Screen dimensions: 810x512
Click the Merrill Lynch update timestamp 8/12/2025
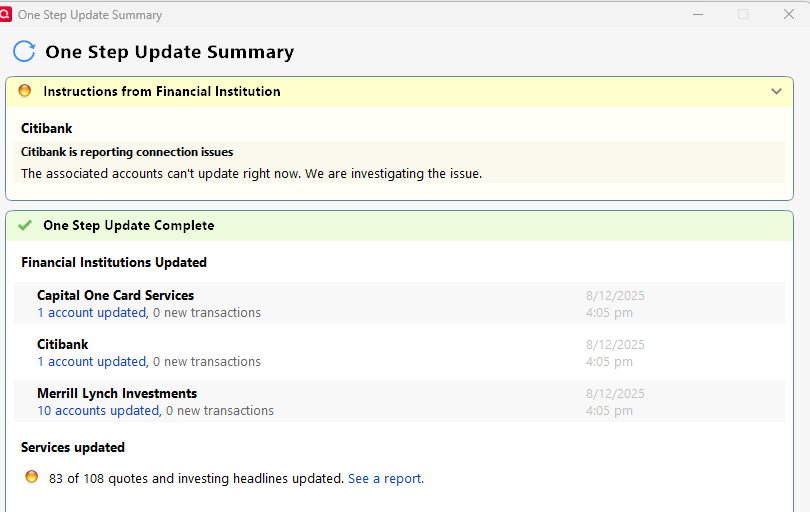615,394
